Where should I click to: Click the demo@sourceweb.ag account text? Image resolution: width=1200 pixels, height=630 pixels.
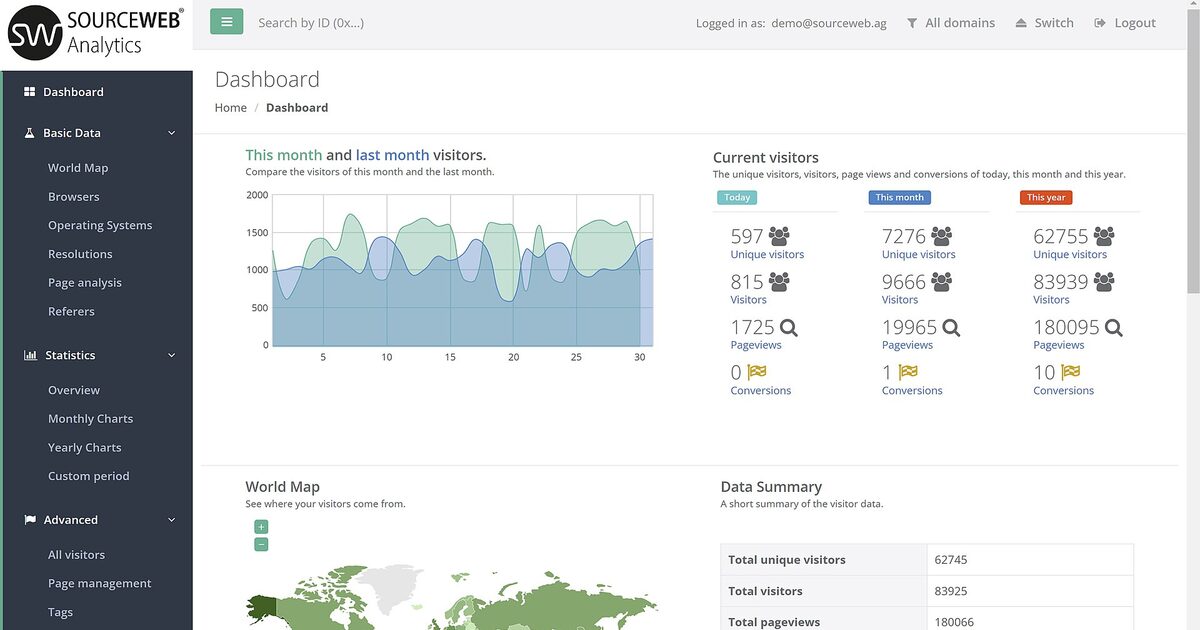click(829, 23)
